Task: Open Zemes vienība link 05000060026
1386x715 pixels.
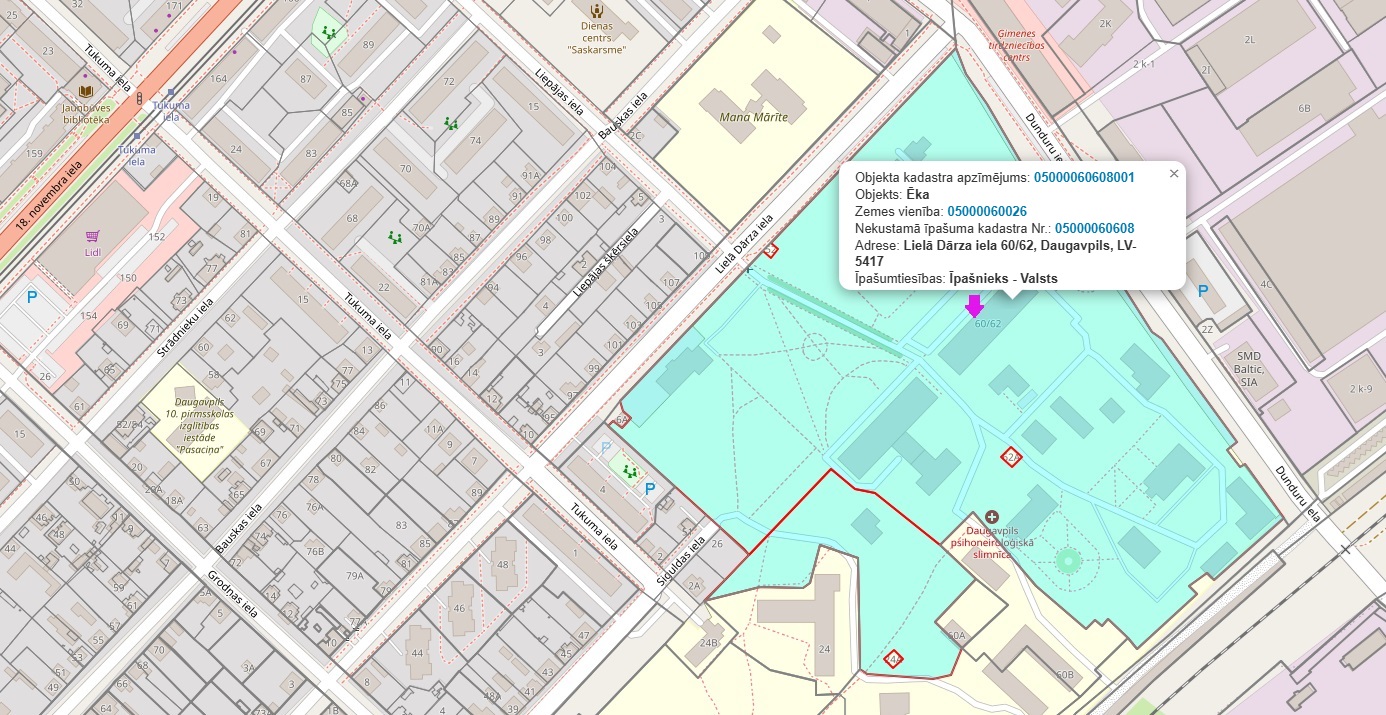Action: pos(987,211)
